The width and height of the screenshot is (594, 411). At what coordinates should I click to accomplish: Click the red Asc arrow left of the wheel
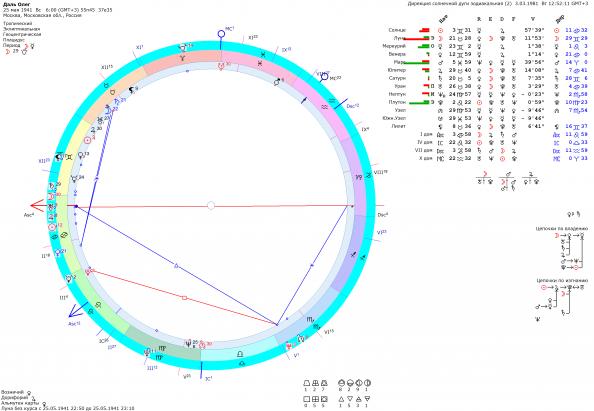click(37, 206)
